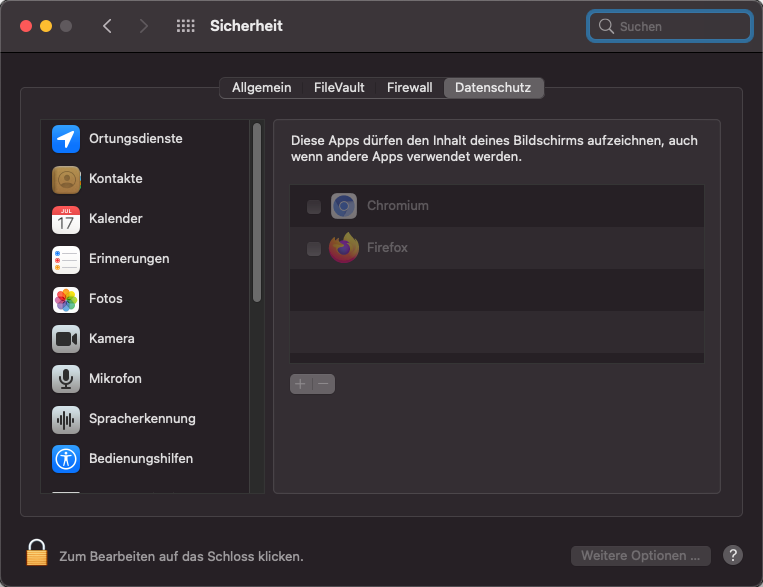Switch to the FileVault tab

coord(339,88)
